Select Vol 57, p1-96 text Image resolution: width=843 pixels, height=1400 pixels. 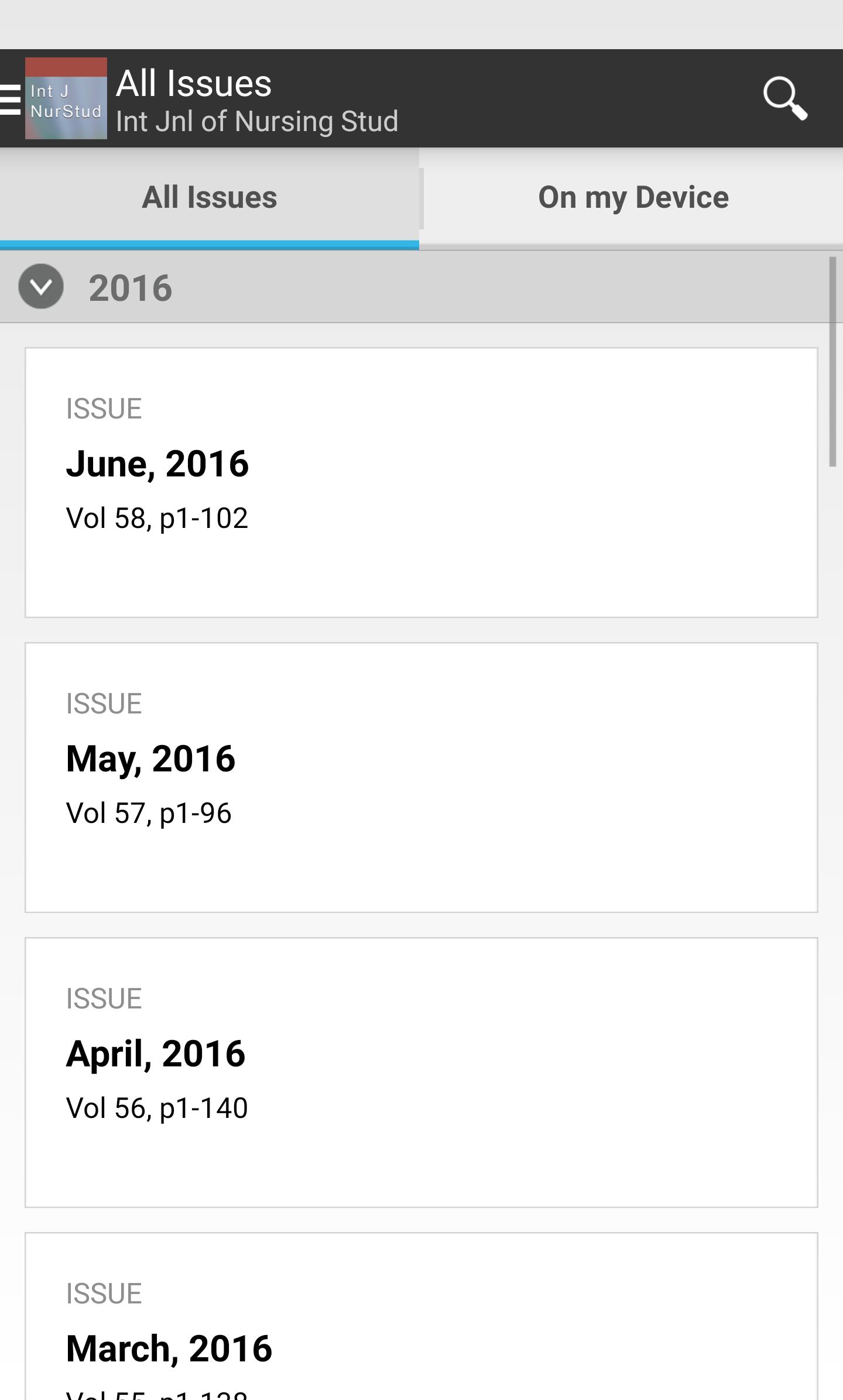pyautogui.click(x=149, y=814)
